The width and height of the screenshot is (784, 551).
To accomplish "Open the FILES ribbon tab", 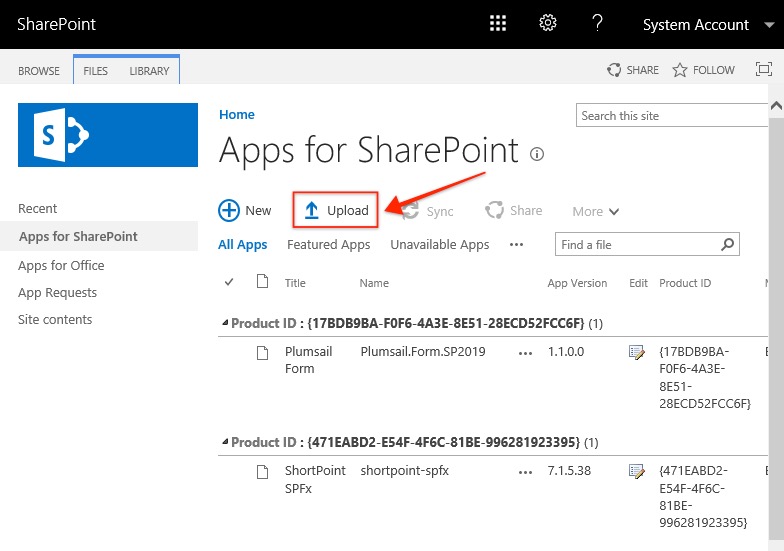I will pyautogui.click(x=96, y=71).
